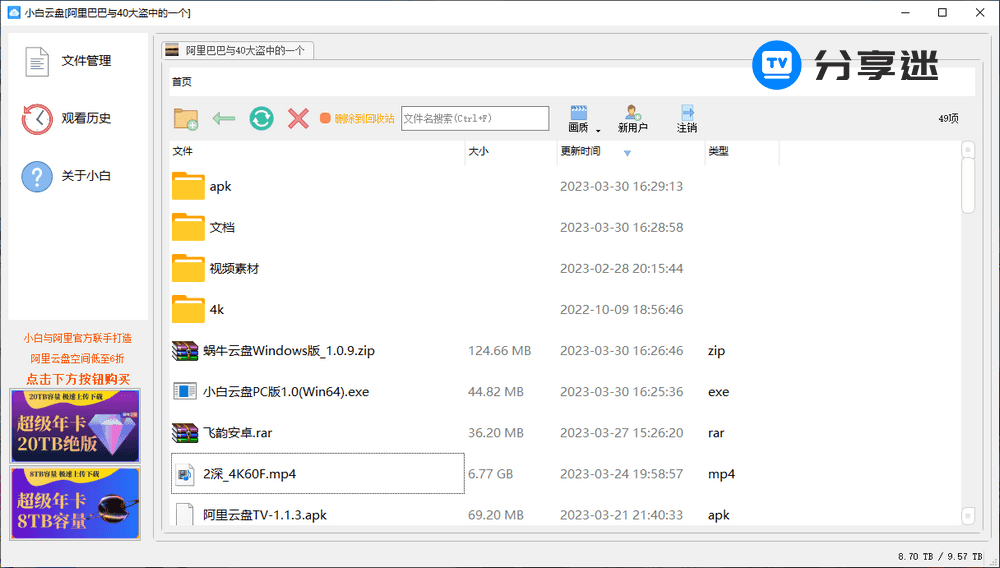Viewport: 1000px width, 568px height.
Task: Sort files by 大小 column
Action: (478, 152)
